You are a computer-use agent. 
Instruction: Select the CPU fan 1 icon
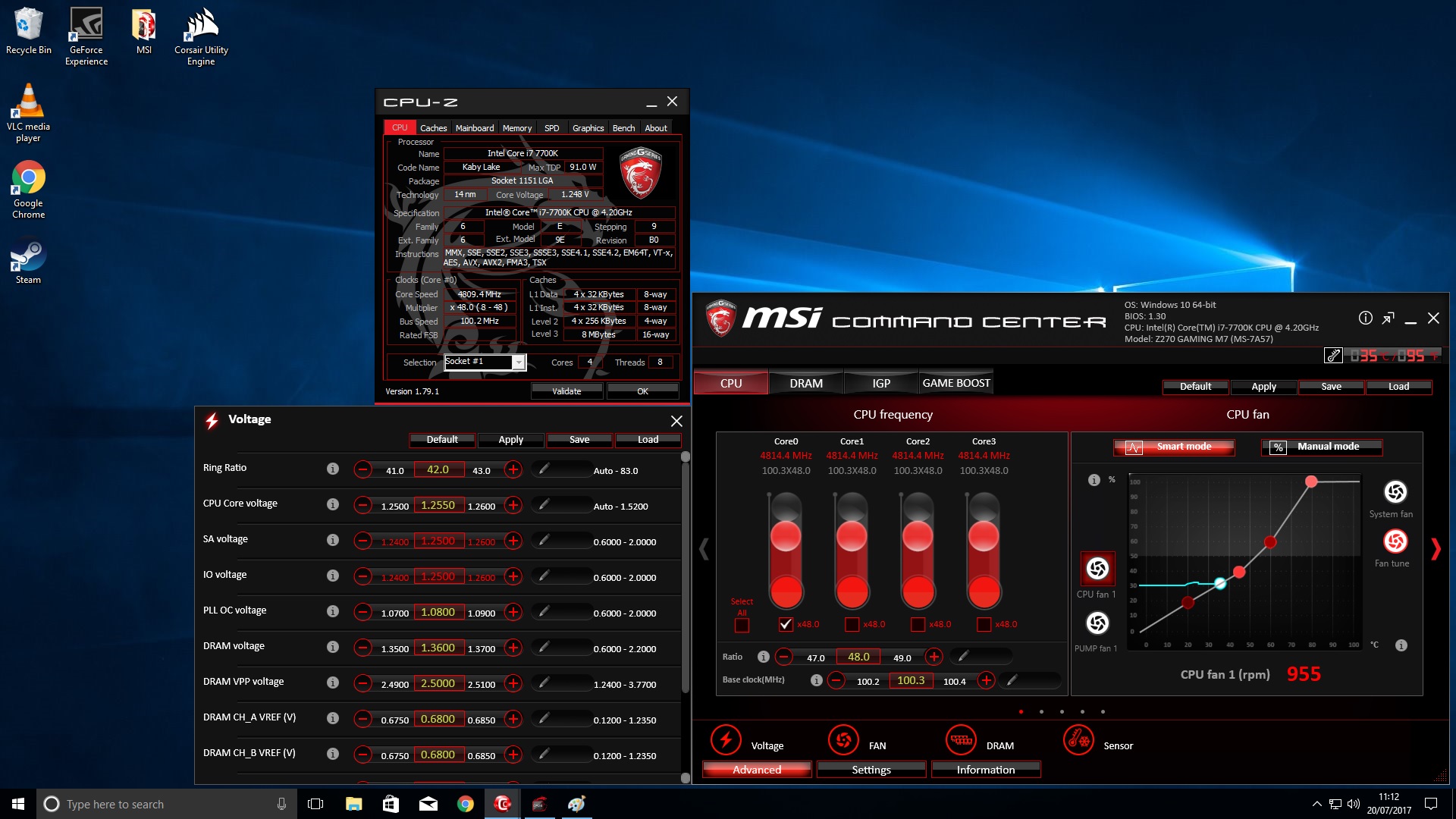tap(1097, 569)
